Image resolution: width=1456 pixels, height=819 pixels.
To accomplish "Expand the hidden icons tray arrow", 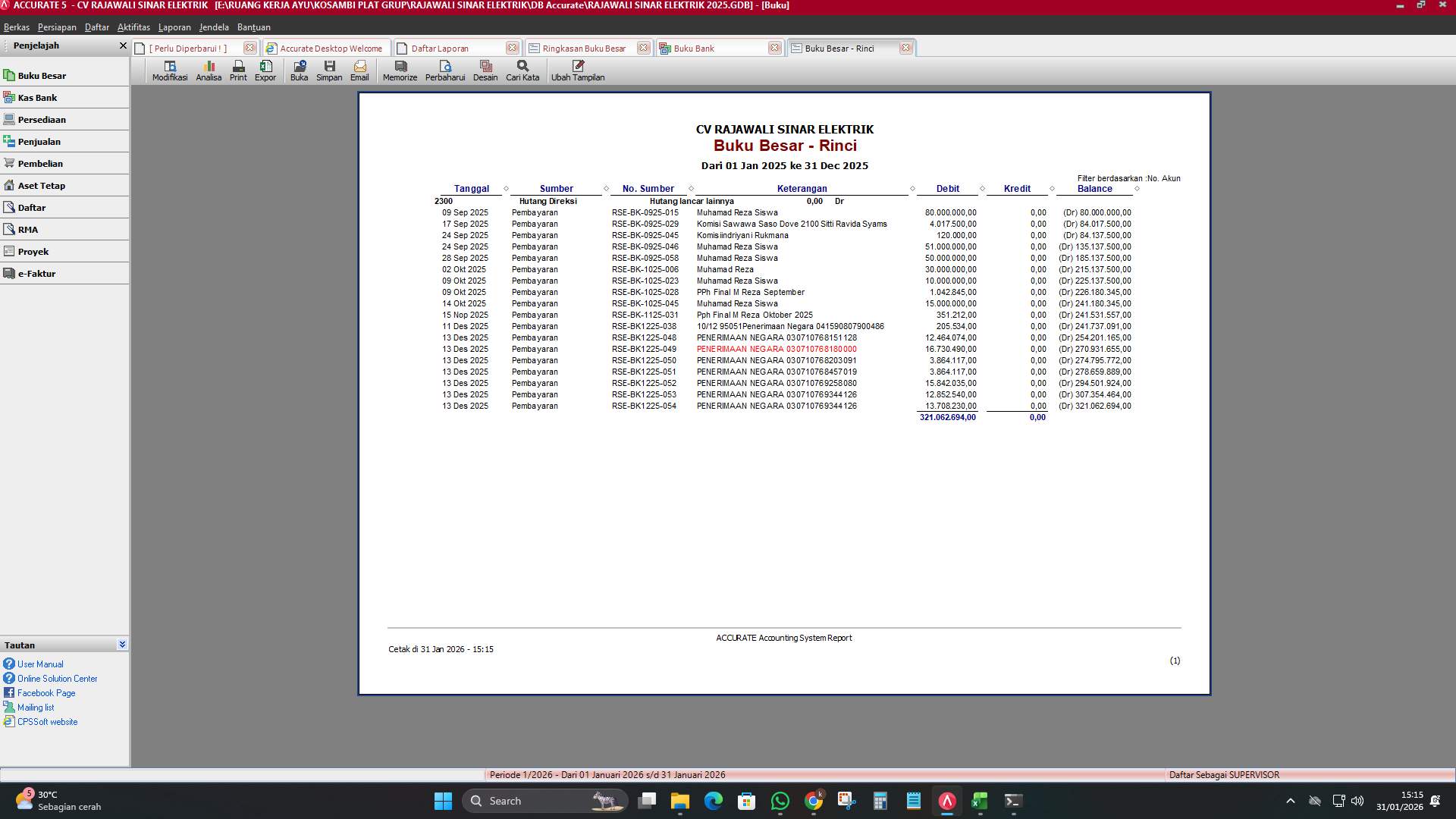I will tap(1290, 799).
